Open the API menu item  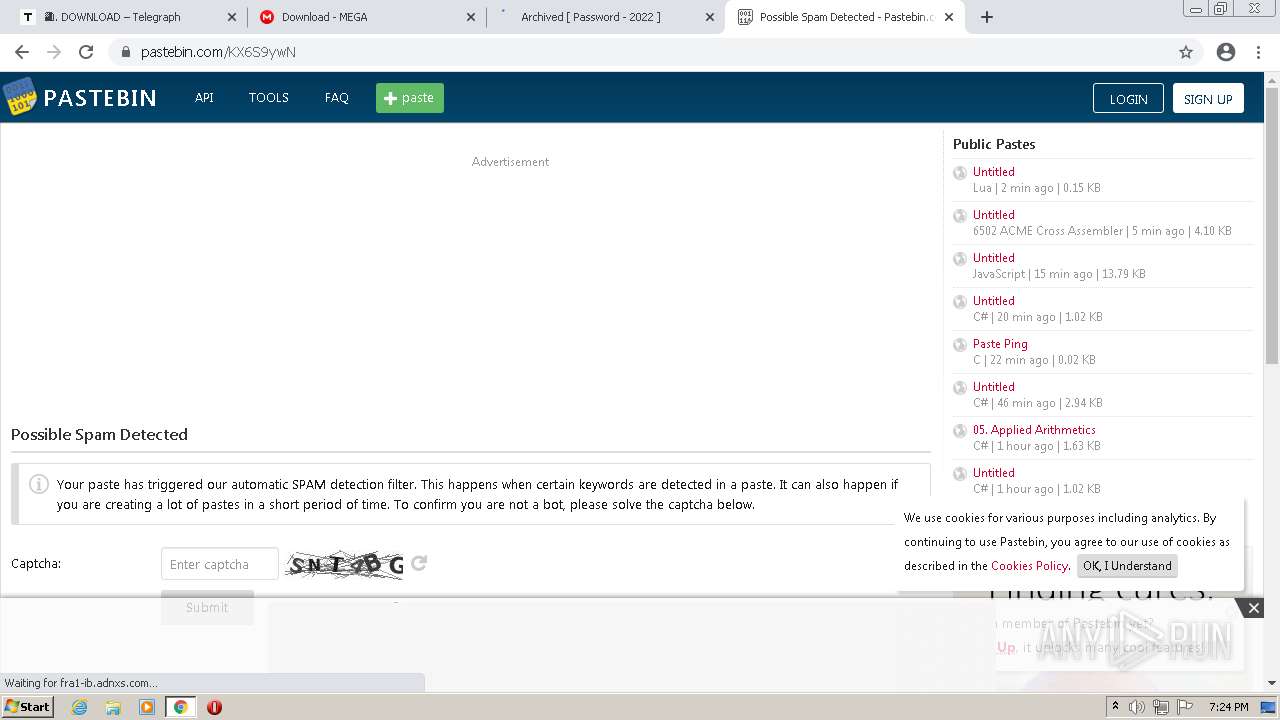(204, 98)
